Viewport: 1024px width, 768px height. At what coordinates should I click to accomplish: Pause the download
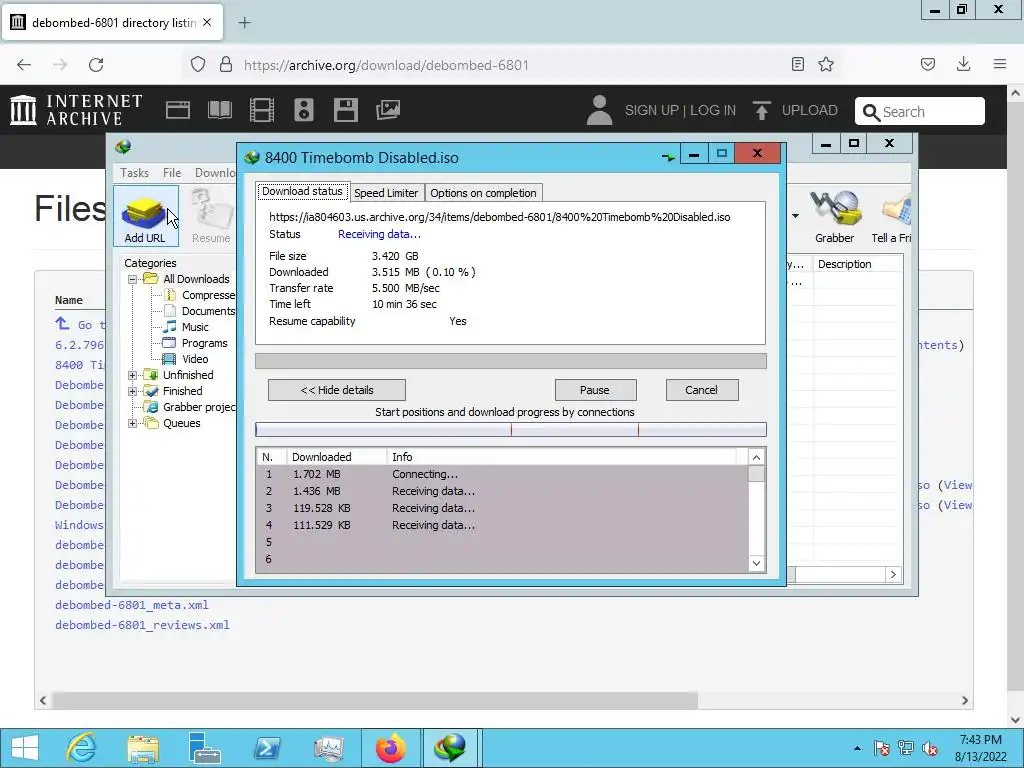pyautogui.click(x=595, y=390)
